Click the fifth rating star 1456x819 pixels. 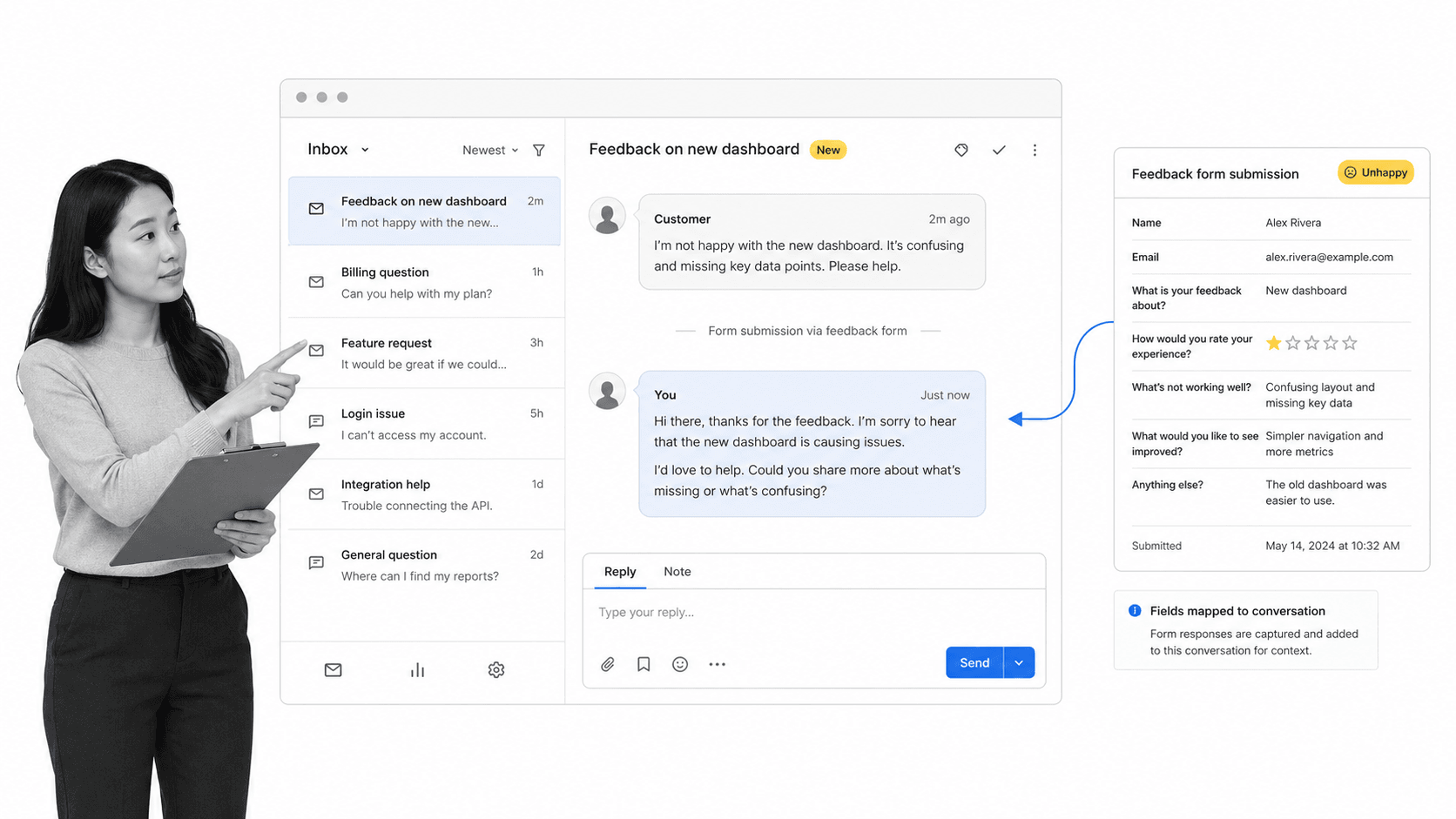(1350, 343)
